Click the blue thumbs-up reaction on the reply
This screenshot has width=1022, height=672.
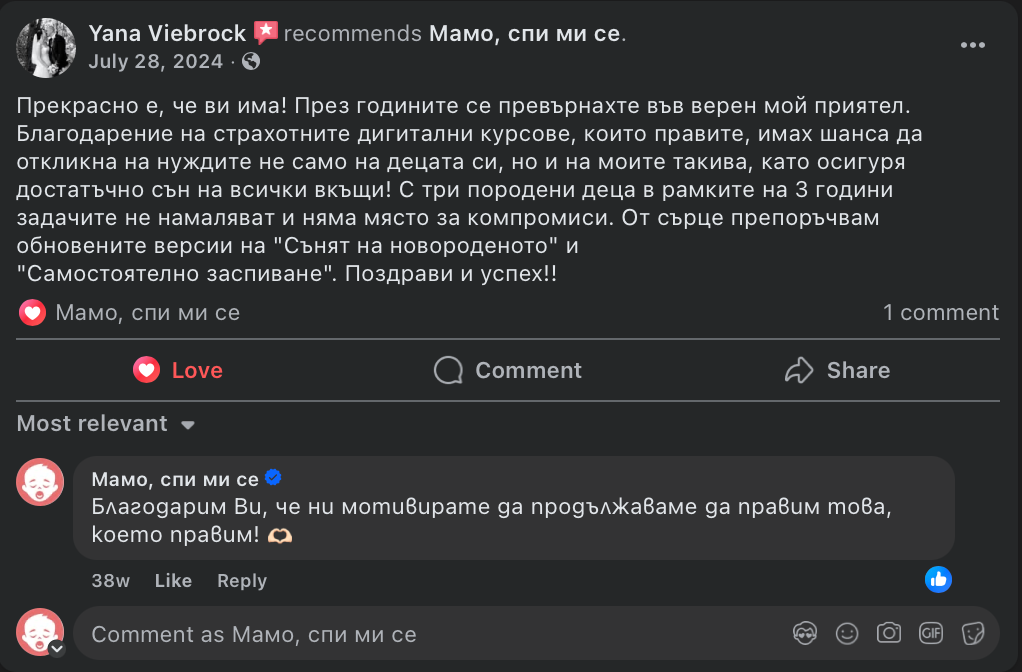tap(938, 579)
